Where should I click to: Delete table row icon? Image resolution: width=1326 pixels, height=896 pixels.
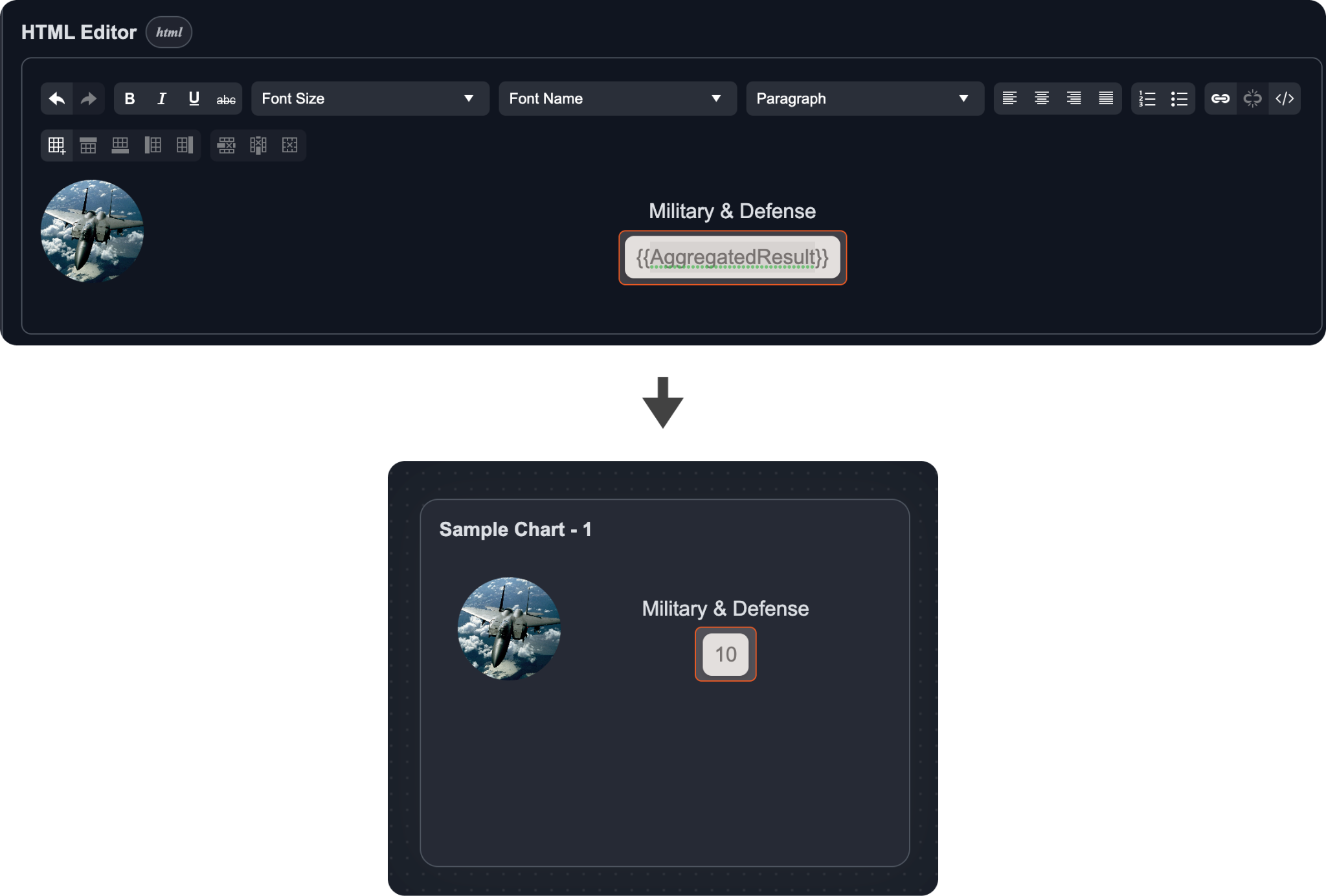226,145
